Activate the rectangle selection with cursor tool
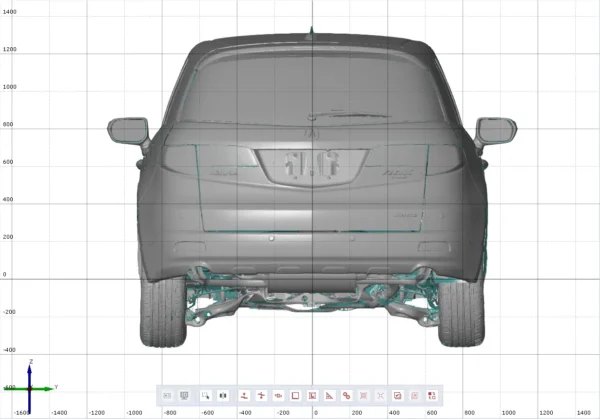 click(206, 395)
